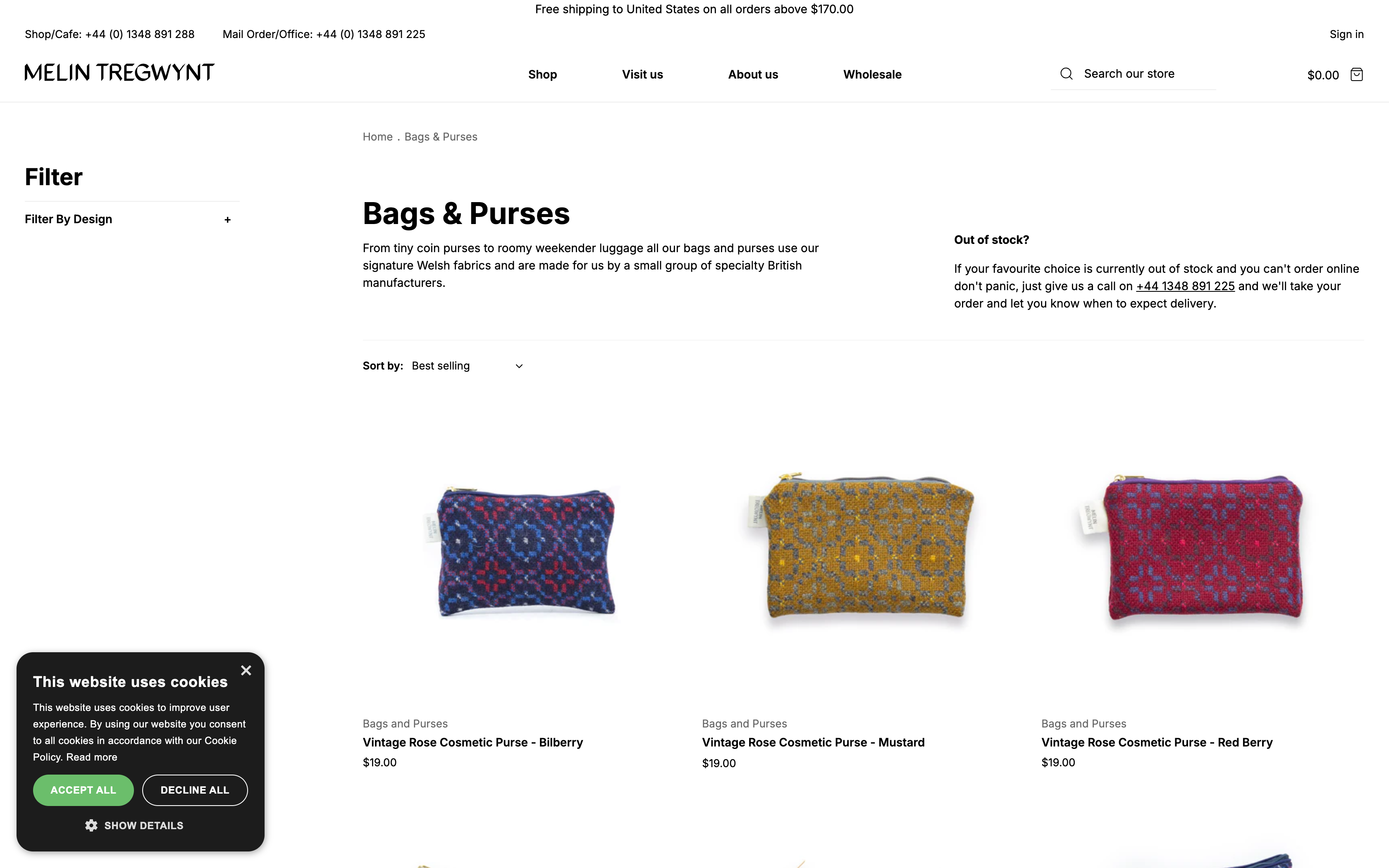Expand the Filter By Design section
The height and width of the screenshot is (868, 1389).
[x=227, y=220]
